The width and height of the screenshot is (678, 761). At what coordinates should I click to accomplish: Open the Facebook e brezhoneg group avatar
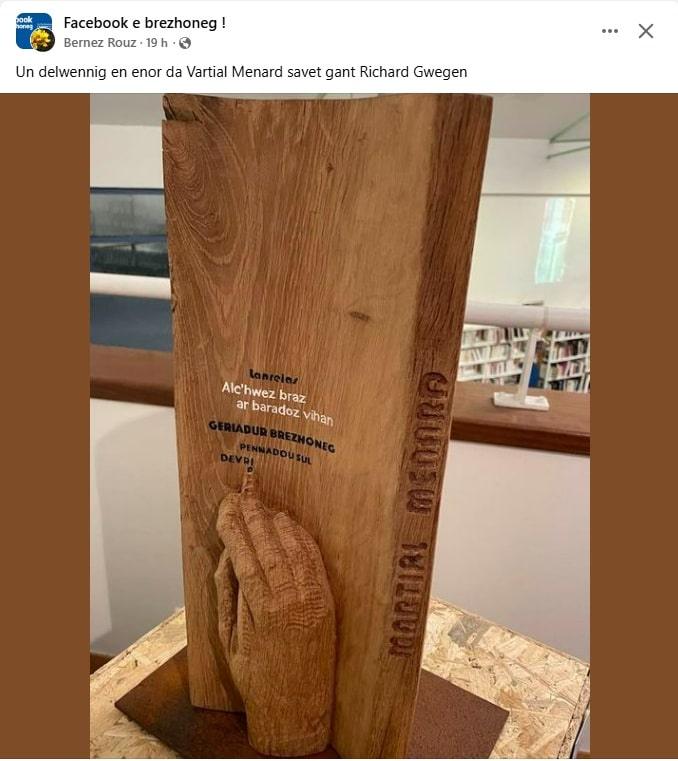click(33, 31)
